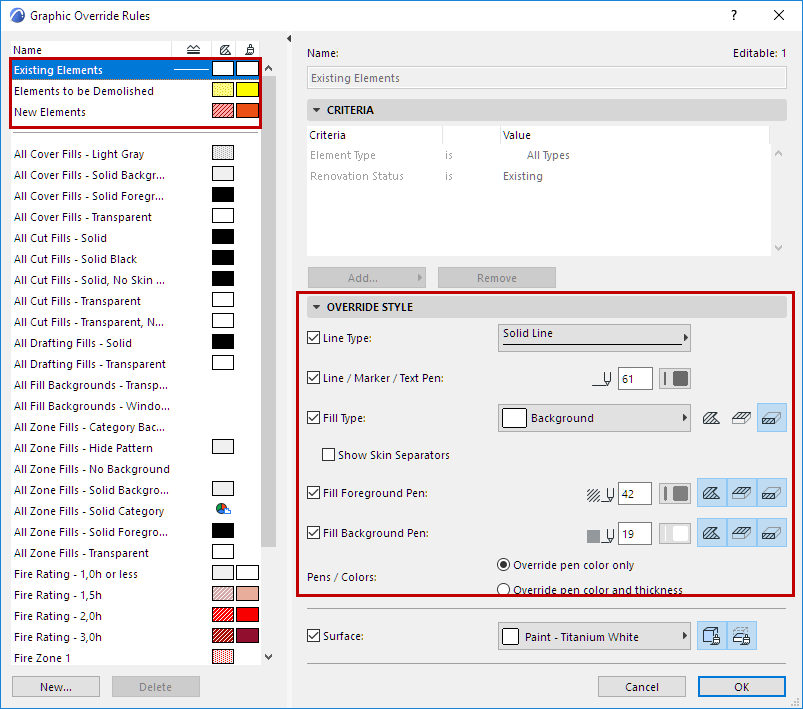803x709 pixels.
Task: Cancel the dialog
Action: pyautogui.click(x=642, y=686)
